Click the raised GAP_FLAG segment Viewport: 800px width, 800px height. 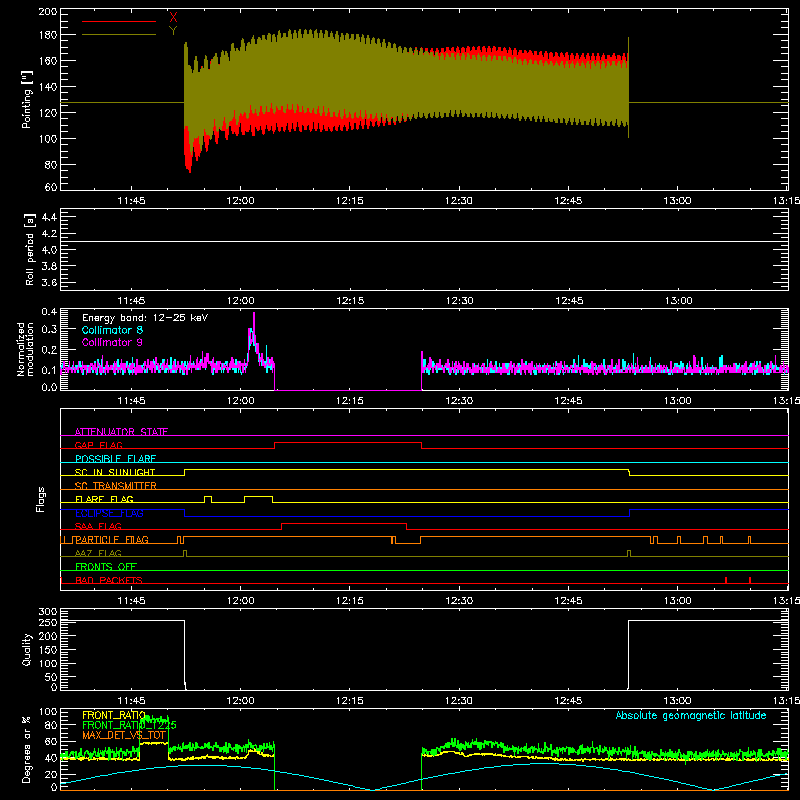[348, 443]
